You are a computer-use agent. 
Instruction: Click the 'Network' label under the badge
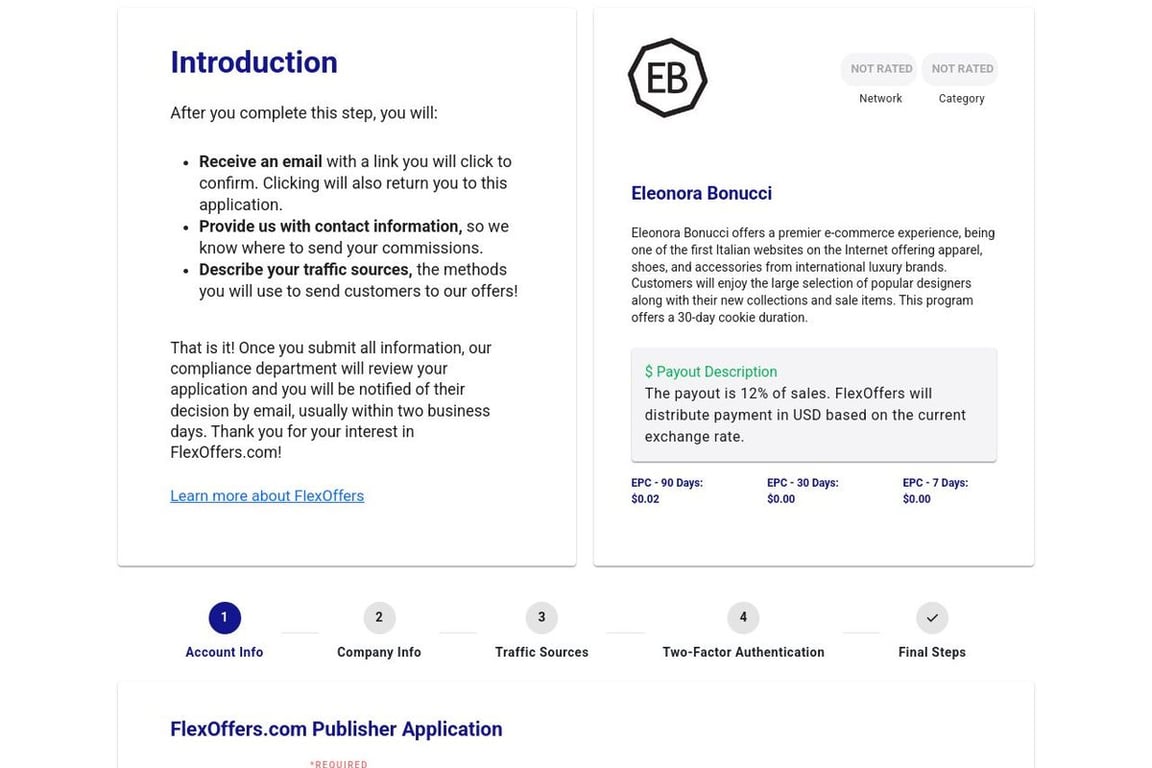coord(880,98)
